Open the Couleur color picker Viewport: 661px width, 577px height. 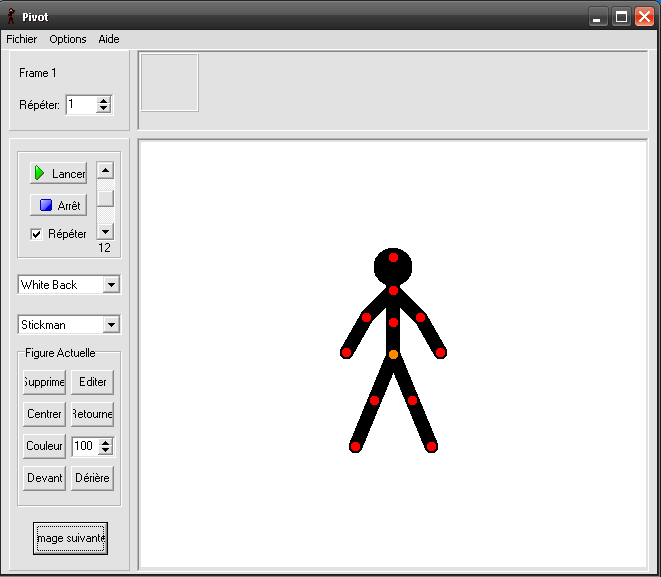(44, 446)
